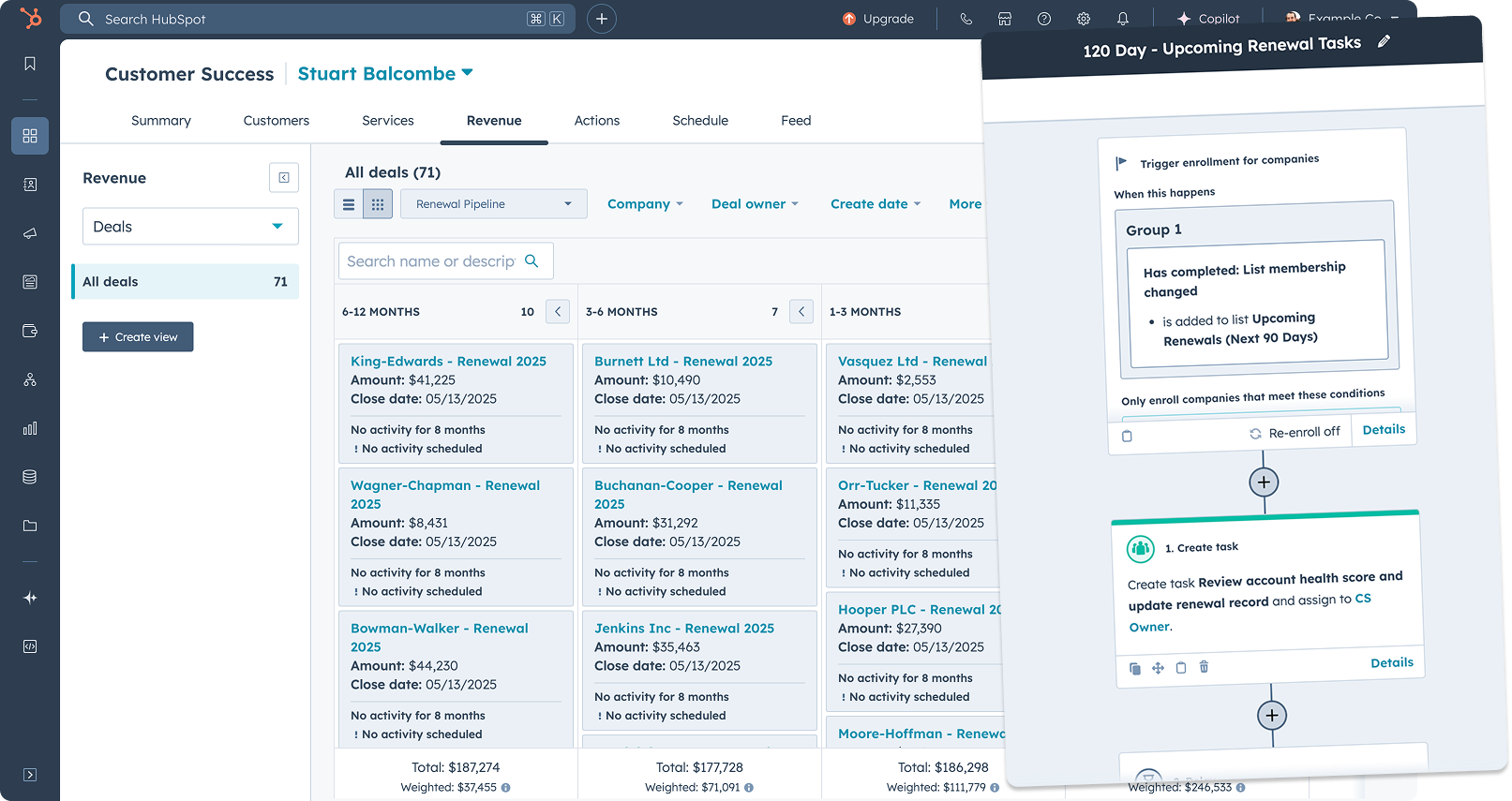Open the Company filter dropdown
This screenshot has width=1512, height=801.
tap(645, 204)
